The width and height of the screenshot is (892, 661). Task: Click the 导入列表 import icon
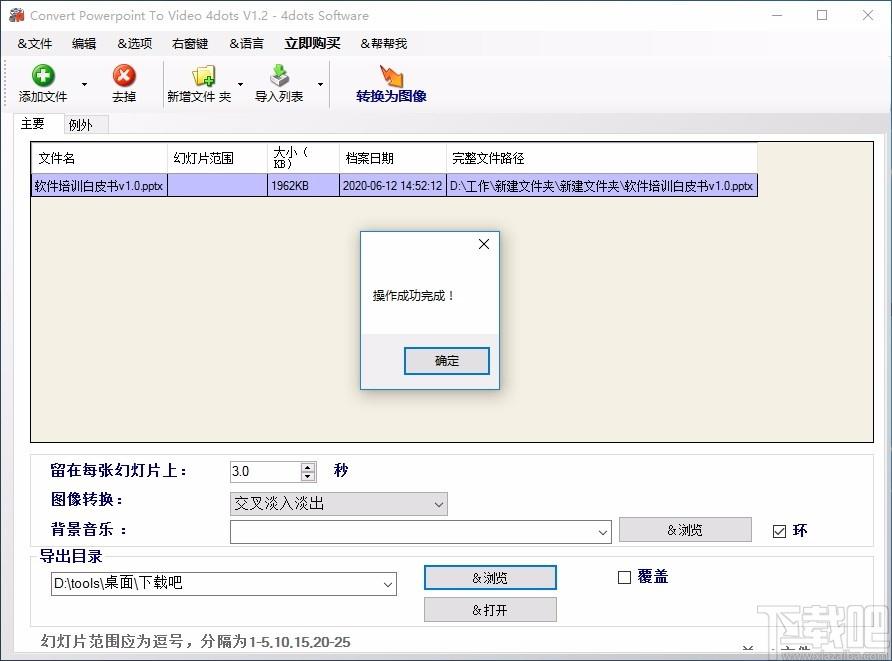279,76
